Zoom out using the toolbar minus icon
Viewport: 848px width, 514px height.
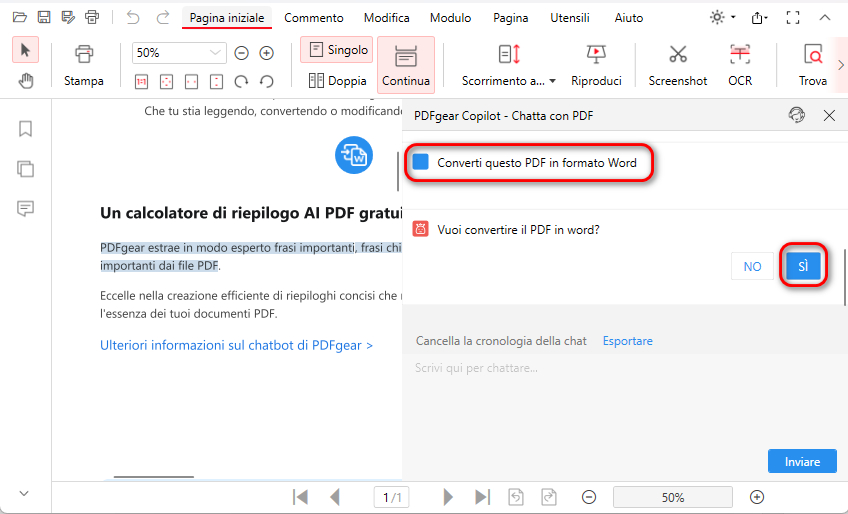pos(241,53)
